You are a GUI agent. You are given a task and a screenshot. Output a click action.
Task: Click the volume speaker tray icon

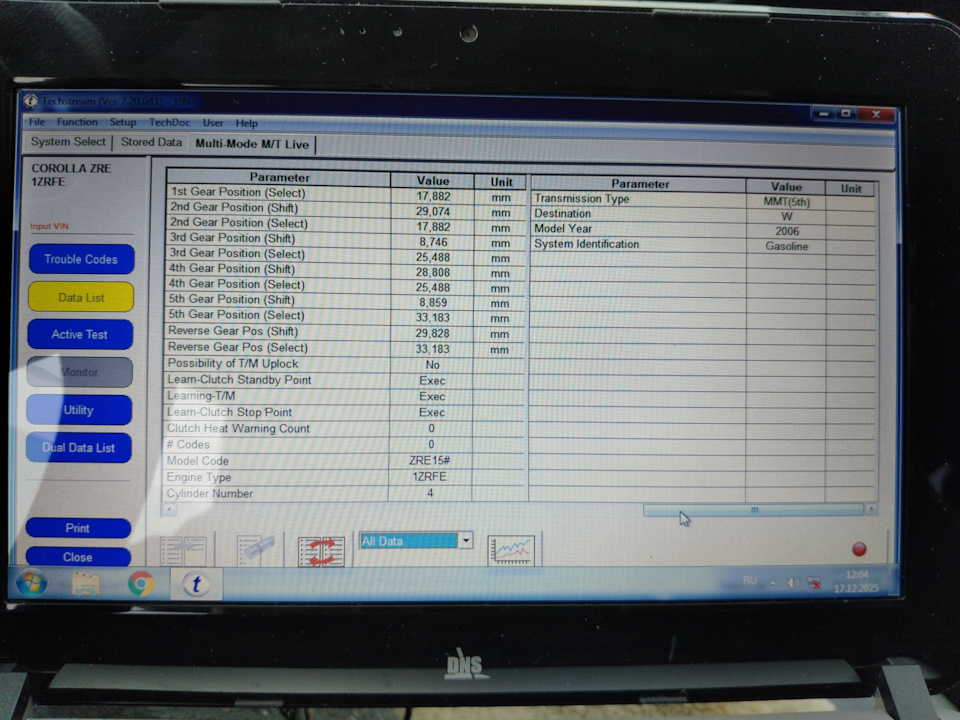(x=792, y=582)
